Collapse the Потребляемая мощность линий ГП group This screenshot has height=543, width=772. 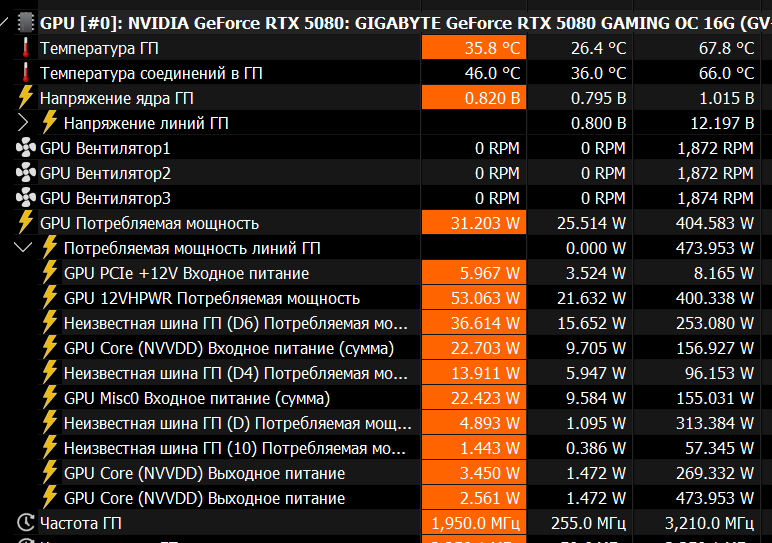pyautogui.click(x=23, y=247)
